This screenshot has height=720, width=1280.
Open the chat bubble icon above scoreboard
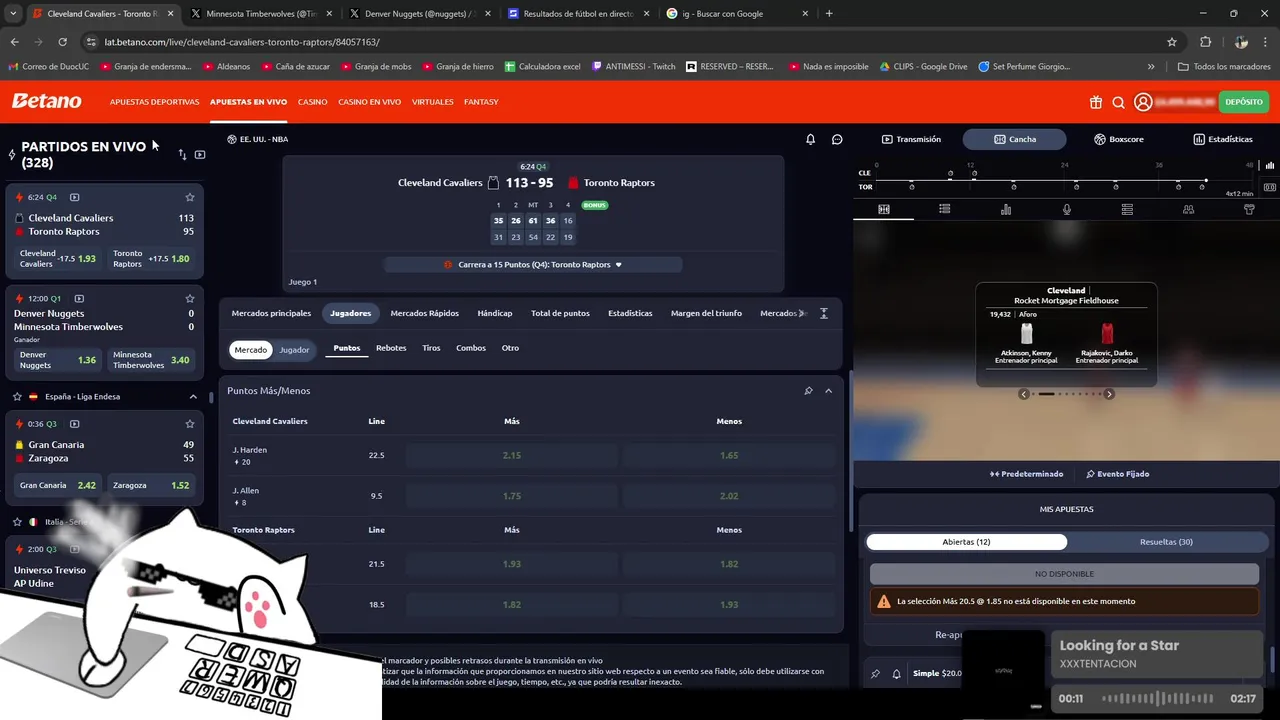tap(837, 139)
